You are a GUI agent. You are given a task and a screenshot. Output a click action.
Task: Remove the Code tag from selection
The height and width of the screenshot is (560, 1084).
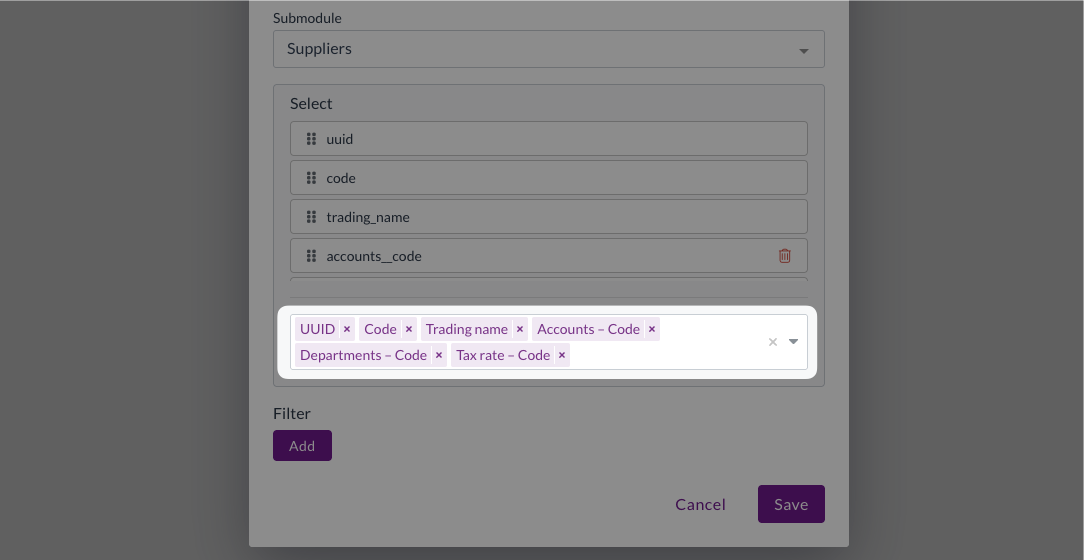click(409, 329)
